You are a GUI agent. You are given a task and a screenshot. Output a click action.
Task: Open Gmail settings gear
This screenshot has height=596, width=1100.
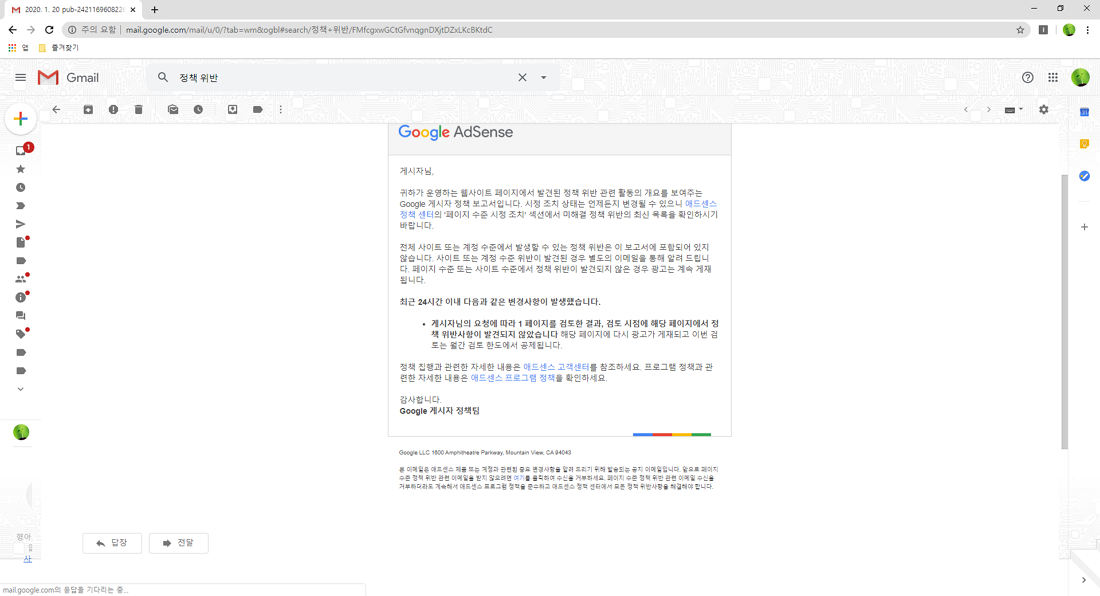1044,109
